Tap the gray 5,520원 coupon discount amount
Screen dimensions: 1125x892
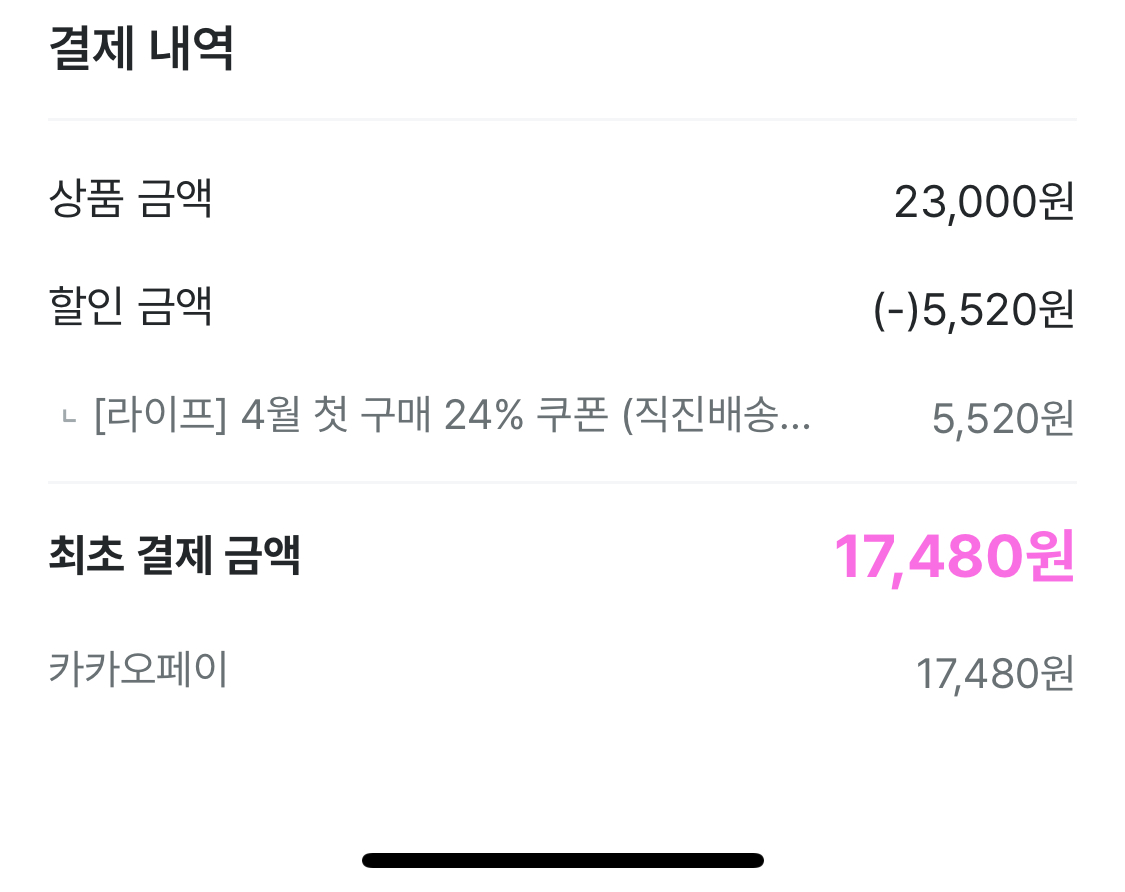[x=1002, y=419]
